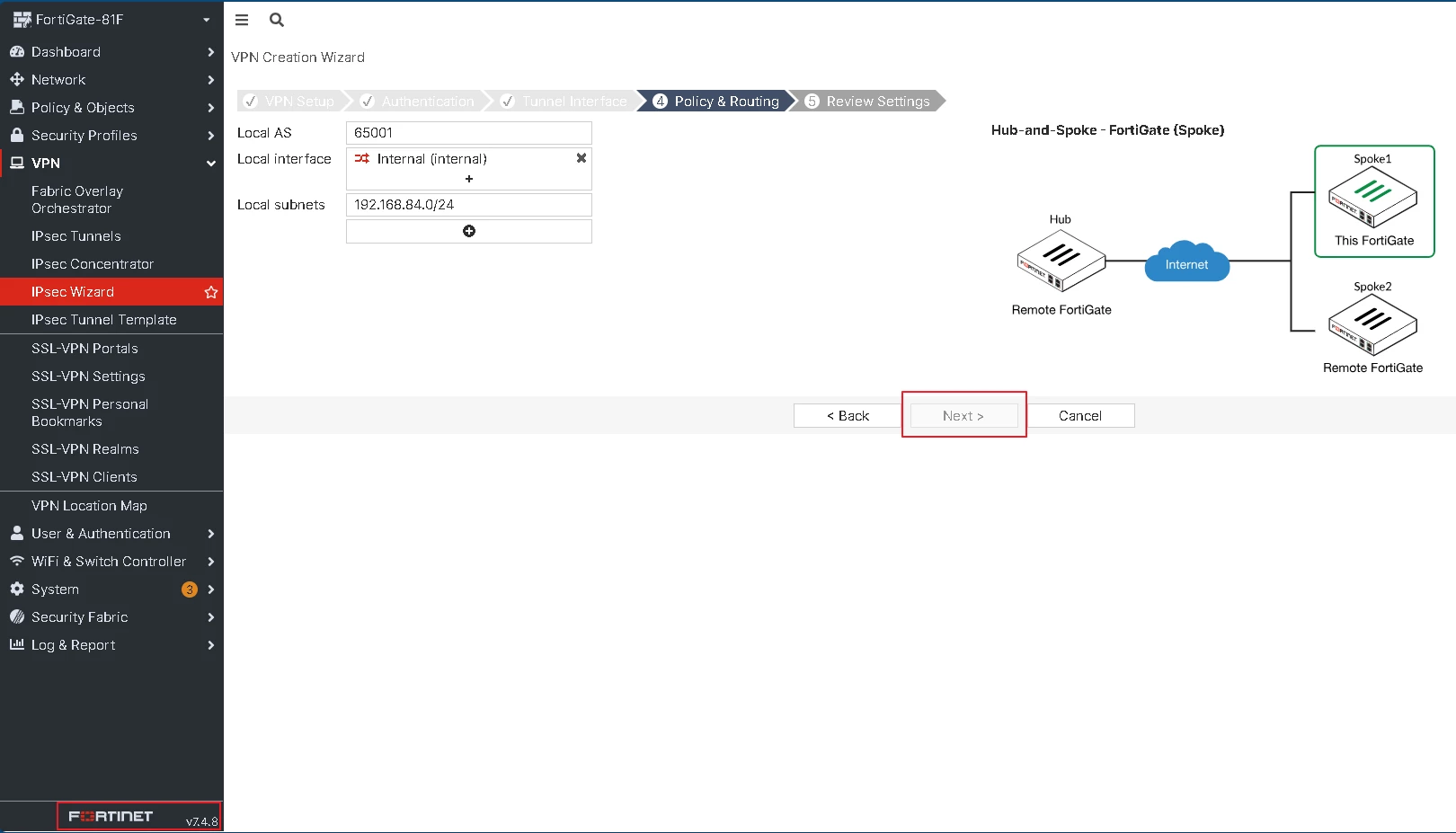Open SSL-VPN Clients
Image resolution: width=1456 pixels, height=833 pixels.
point(111,477)
